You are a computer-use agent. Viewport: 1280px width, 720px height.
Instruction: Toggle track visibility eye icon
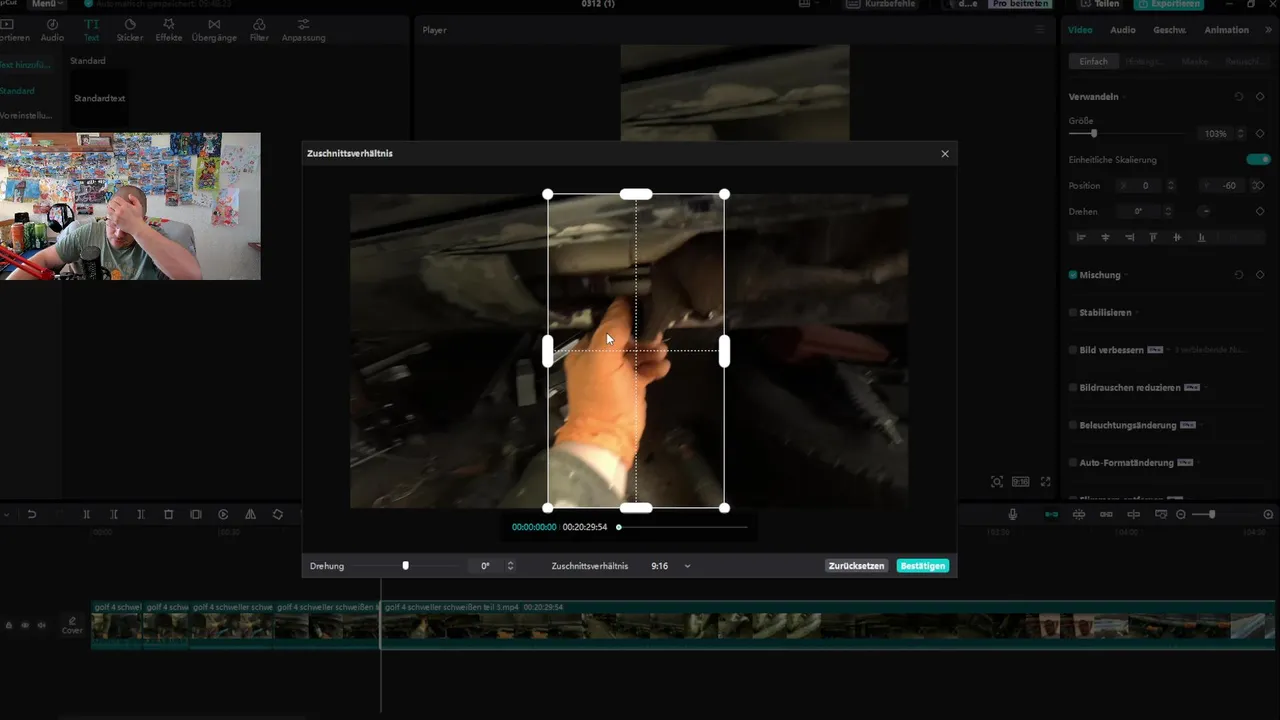(25, 625)
